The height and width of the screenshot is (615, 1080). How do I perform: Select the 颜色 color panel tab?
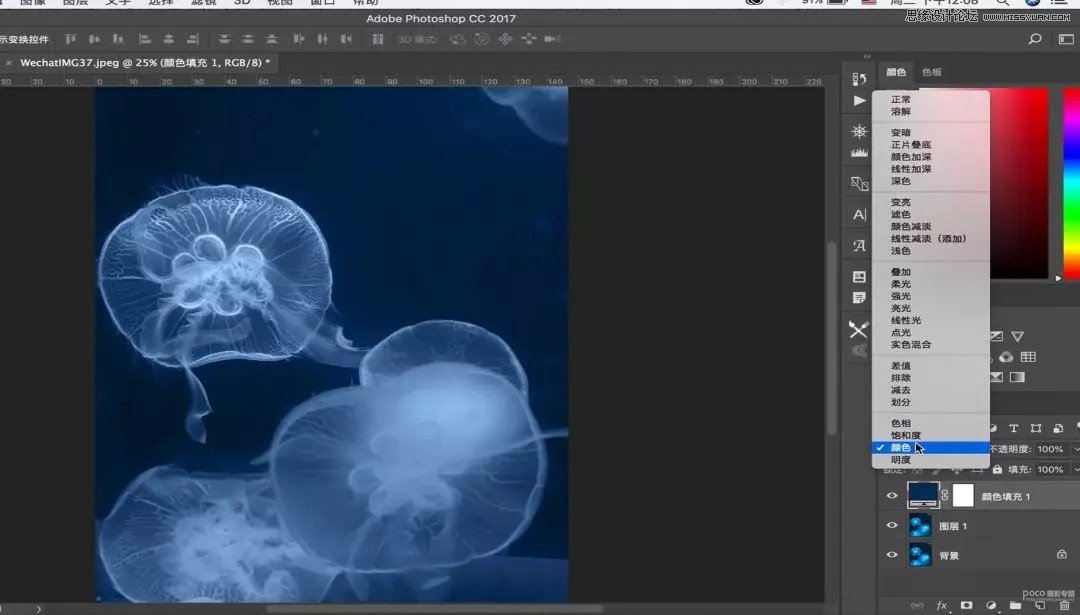[x=896, y=72]
